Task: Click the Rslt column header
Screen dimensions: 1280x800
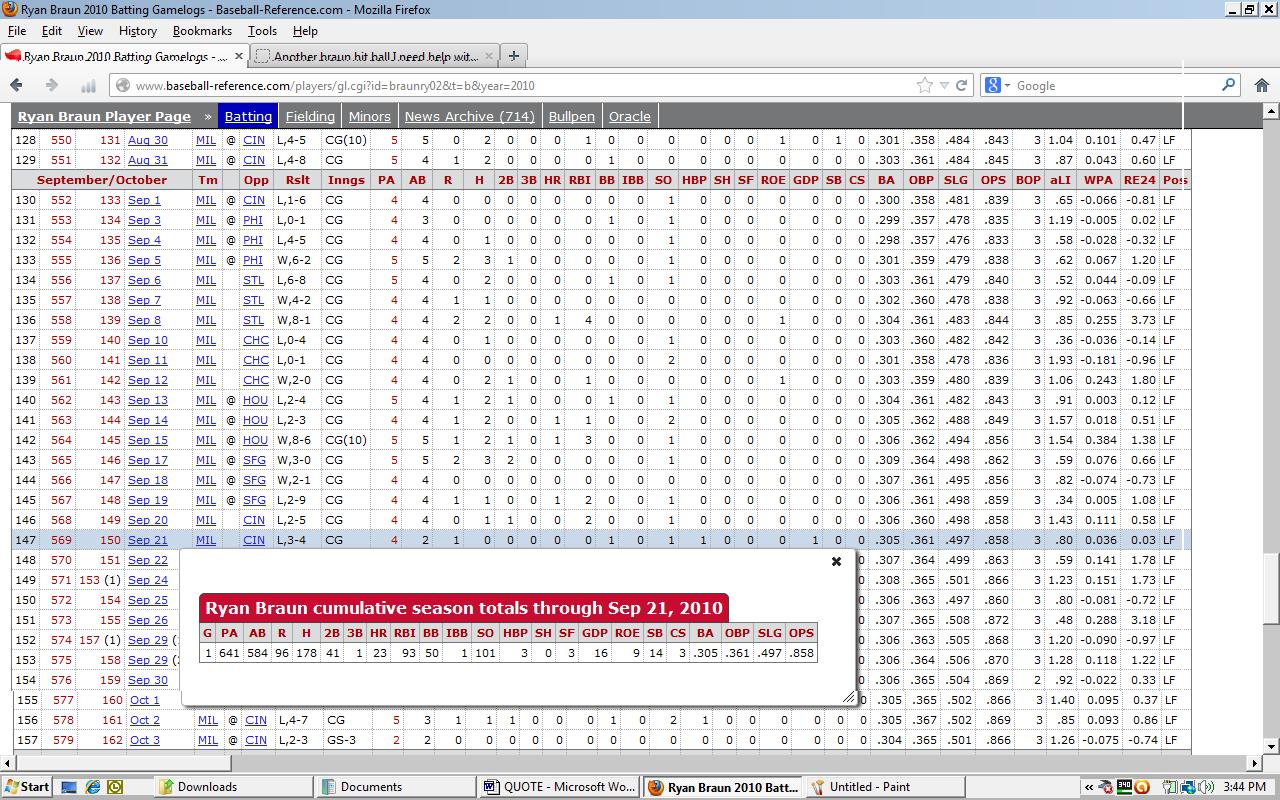Action: pyautogui.click(x=297, y=180)
